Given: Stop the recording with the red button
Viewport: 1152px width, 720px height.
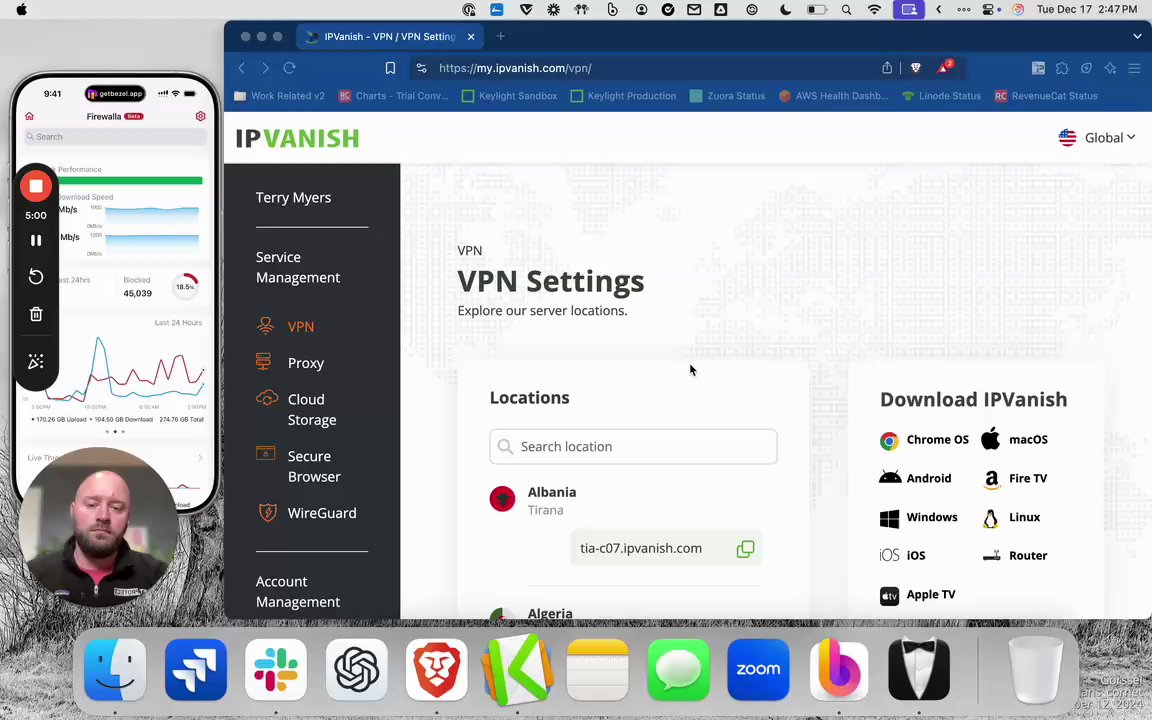Looking at the screenshot, I should [x=35, y=186].
